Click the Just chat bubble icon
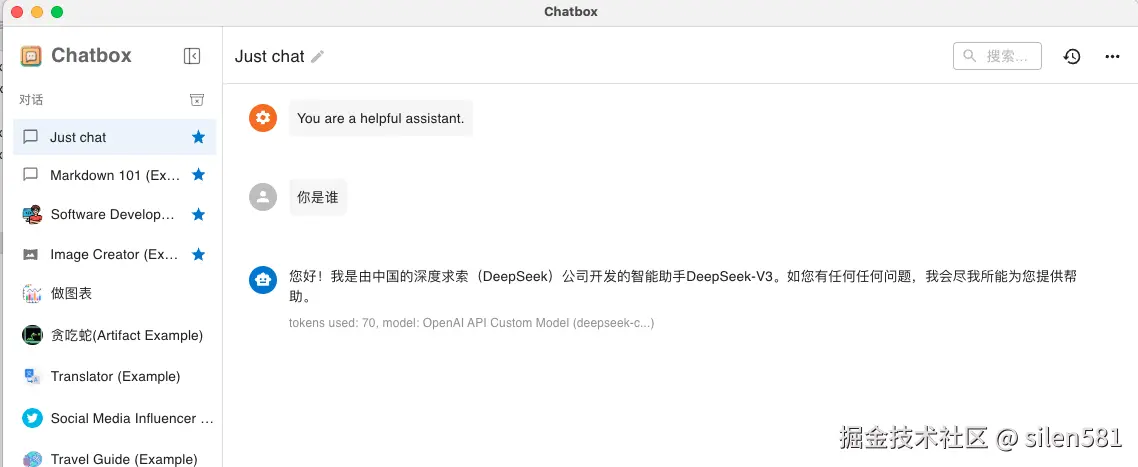The image size is (1138, 467). (x=30, y=137)
